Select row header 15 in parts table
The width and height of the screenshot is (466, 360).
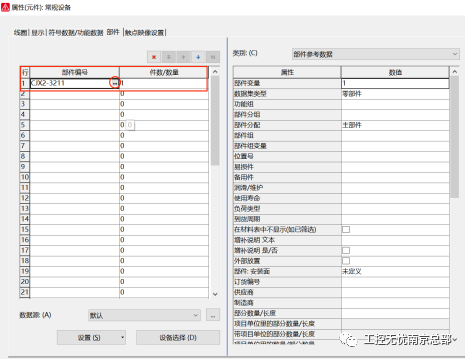point(25,229)
